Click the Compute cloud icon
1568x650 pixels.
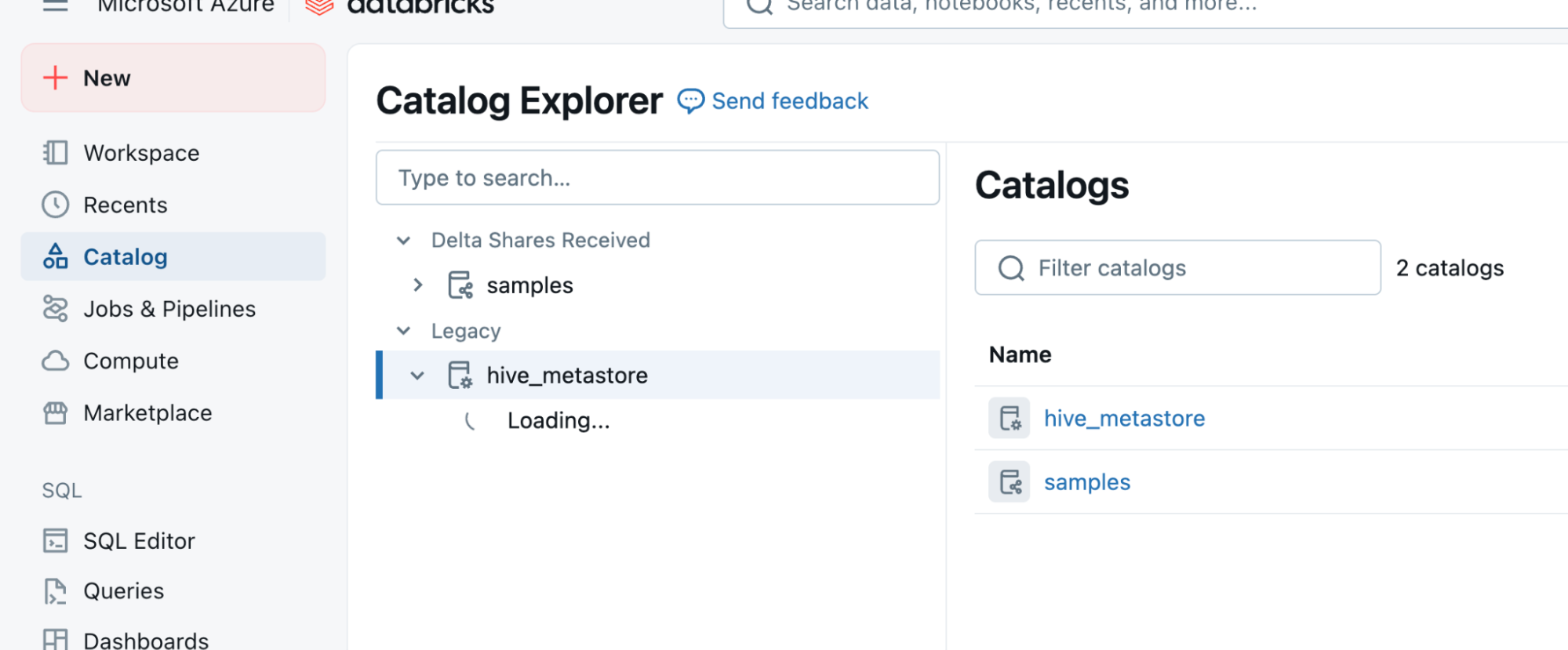(55, 361)
